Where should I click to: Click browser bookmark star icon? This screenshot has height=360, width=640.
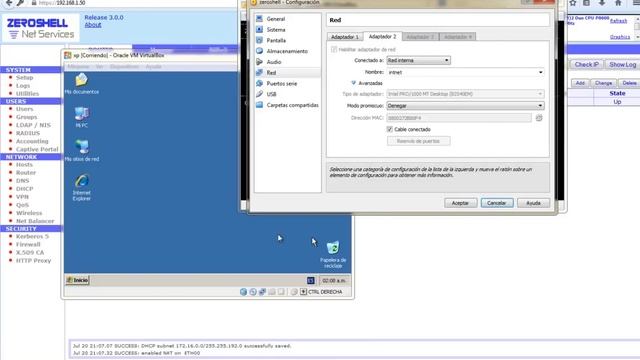(573, 3)
